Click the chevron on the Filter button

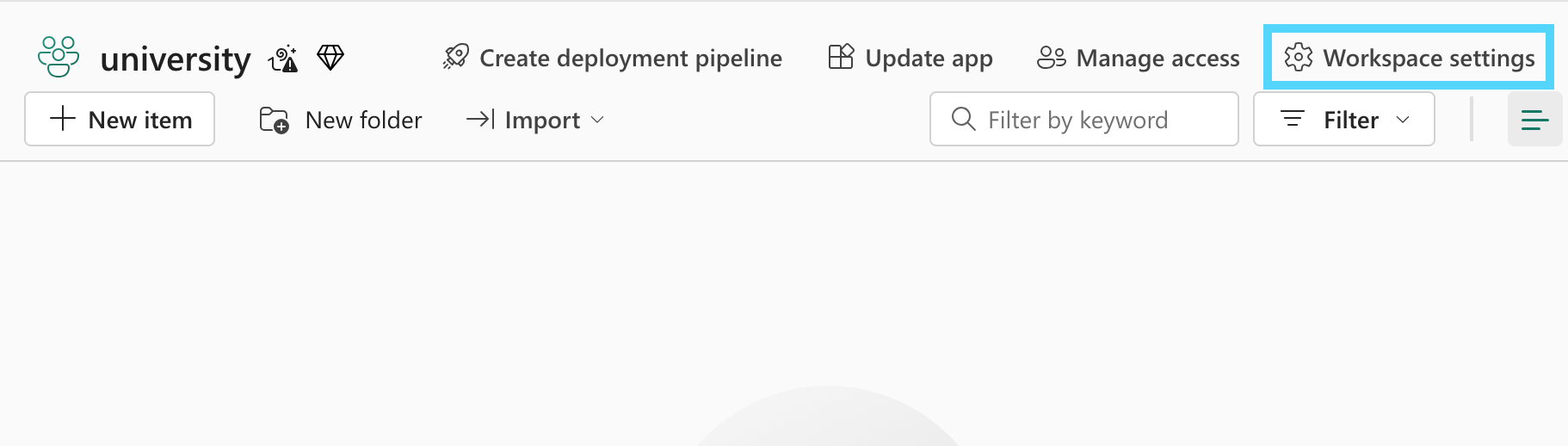pyautogui.click(x=1403, y=120)
